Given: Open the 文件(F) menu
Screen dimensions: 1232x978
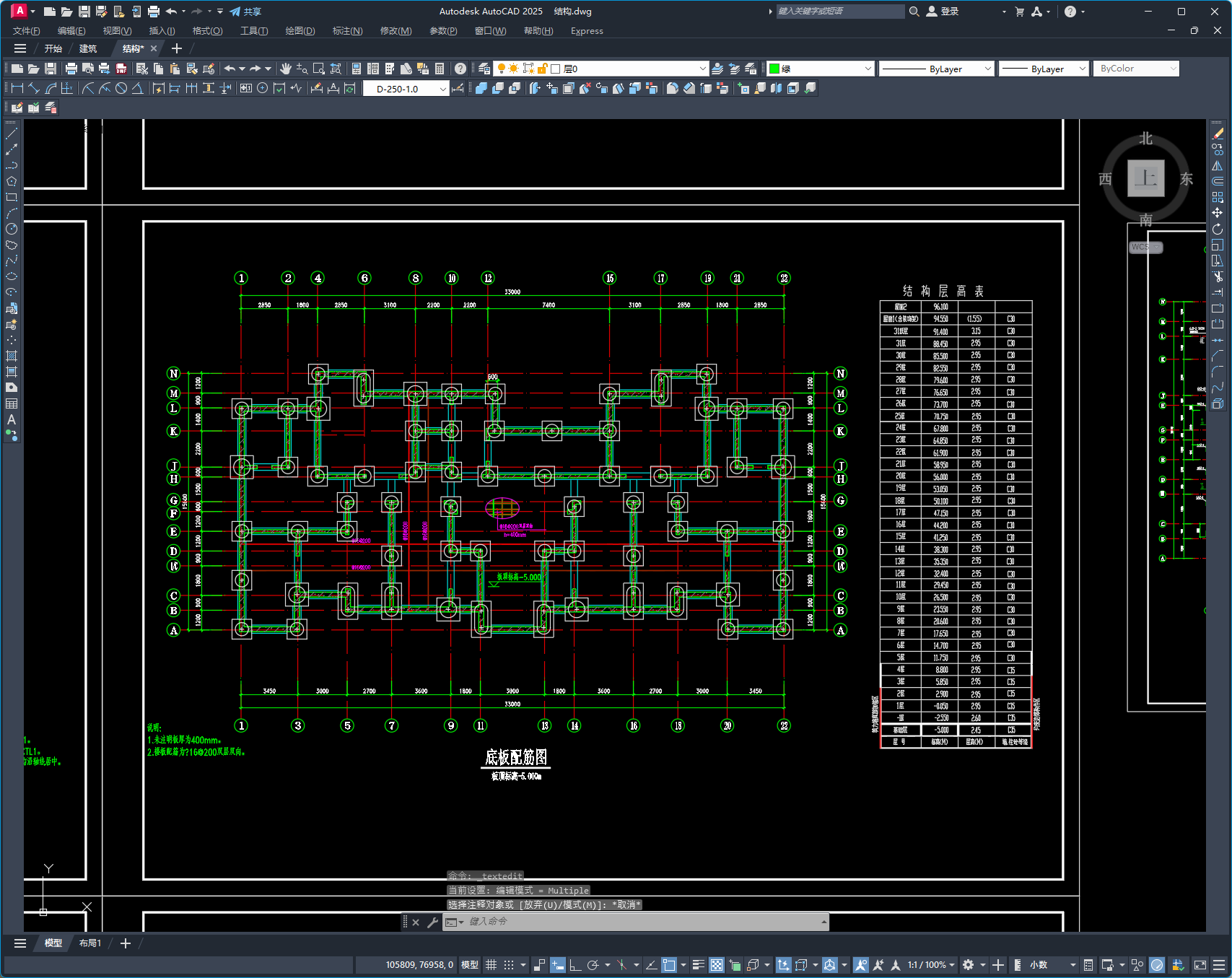Looking at the screenshot, I should point(27,31).
